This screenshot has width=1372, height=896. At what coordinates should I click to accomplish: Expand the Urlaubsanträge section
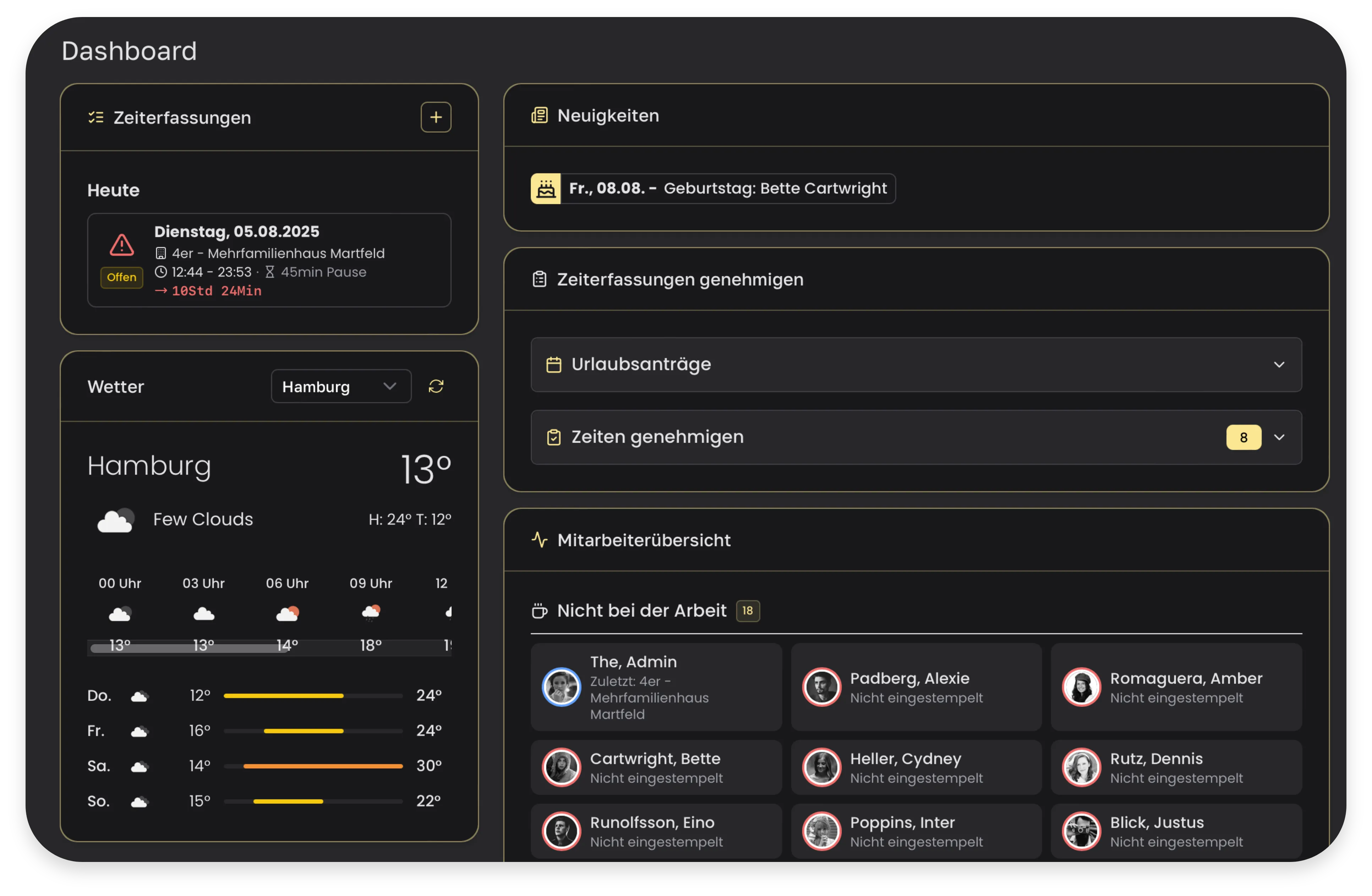(1279, 365)
